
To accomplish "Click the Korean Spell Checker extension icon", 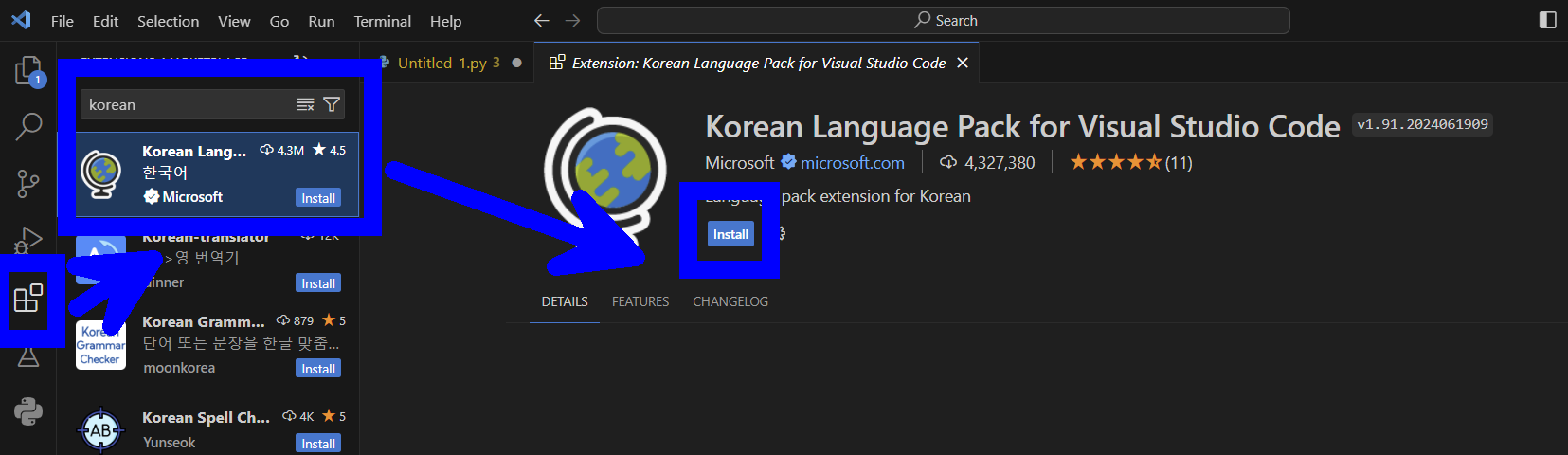I will click(100, 430).
